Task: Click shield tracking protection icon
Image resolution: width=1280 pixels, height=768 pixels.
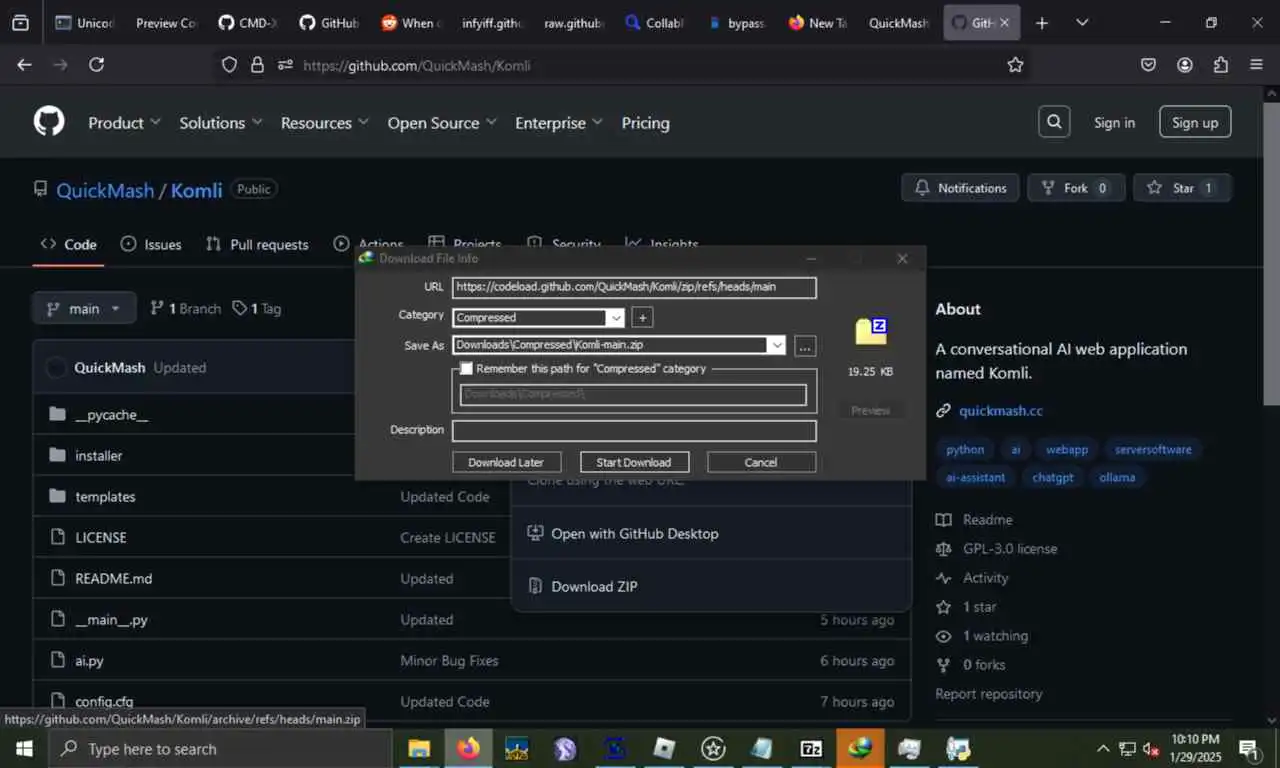Action: pyautogui.click(x=229, y=65)
